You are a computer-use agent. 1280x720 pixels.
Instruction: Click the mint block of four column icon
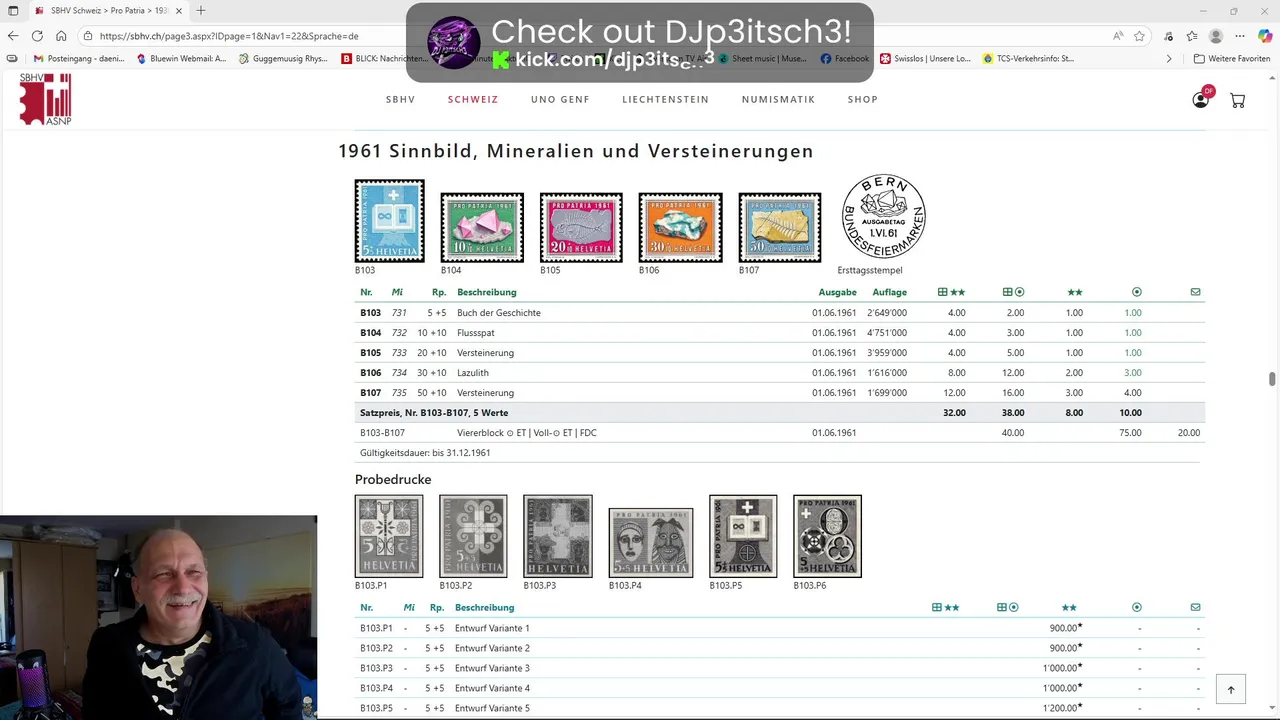point(951,292)
